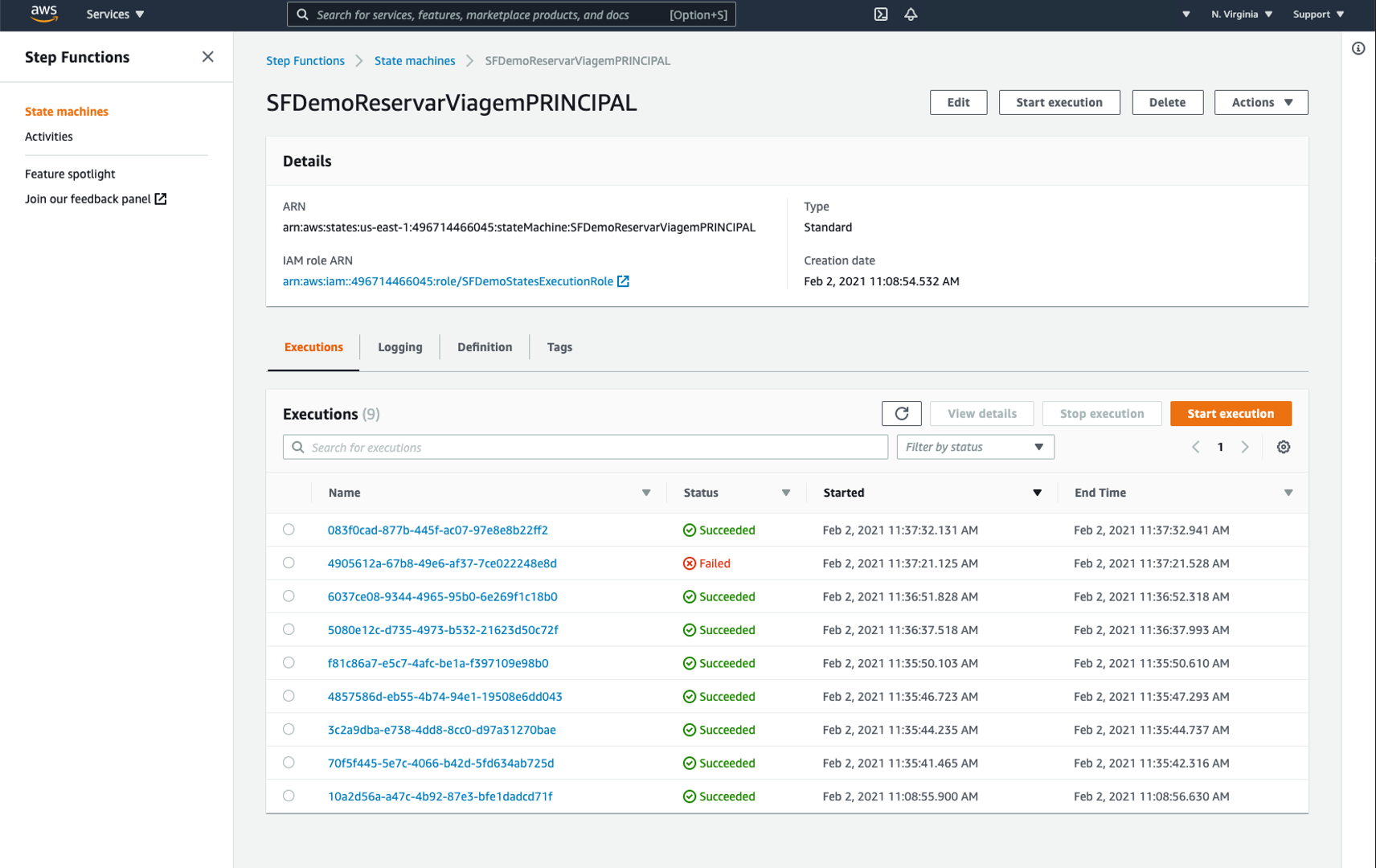Go to previous executions page
1376x868 pixels.
pos(1196,447)
